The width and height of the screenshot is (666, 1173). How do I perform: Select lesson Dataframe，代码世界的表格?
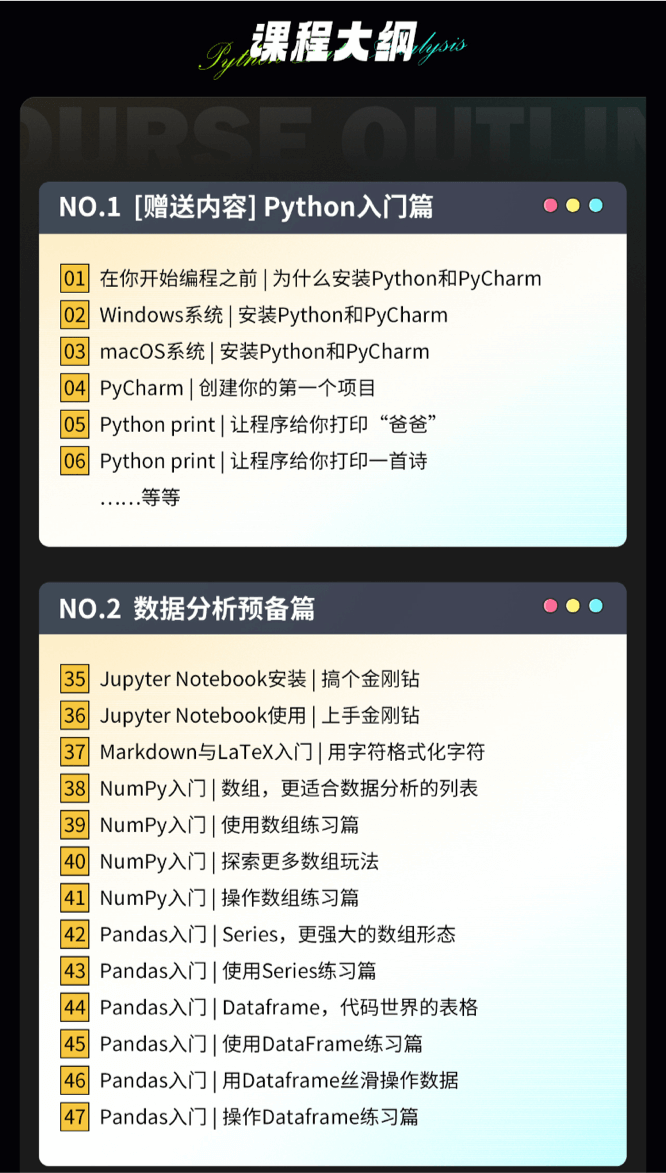coord(289,1008)
